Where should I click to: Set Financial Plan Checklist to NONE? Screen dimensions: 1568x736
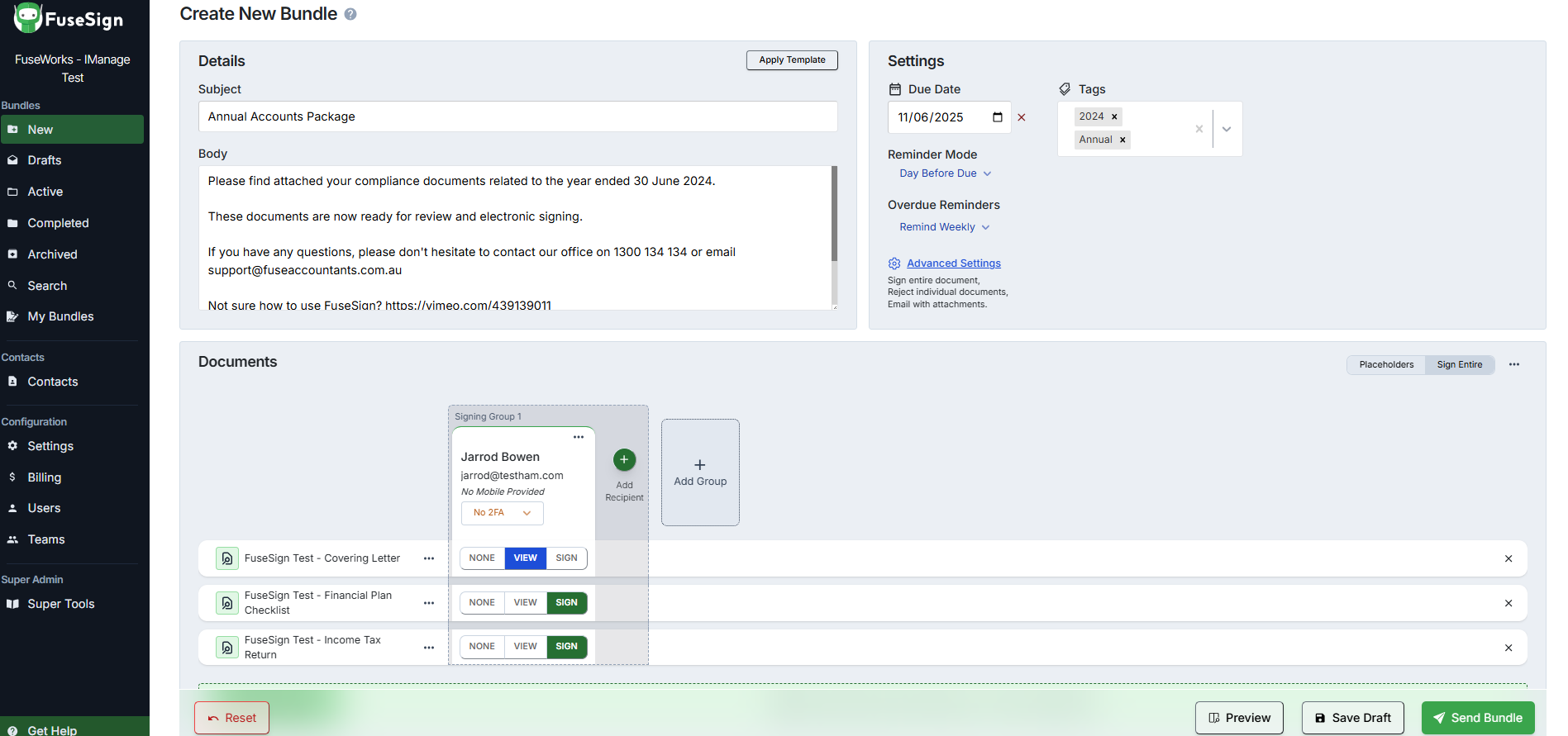482,603
